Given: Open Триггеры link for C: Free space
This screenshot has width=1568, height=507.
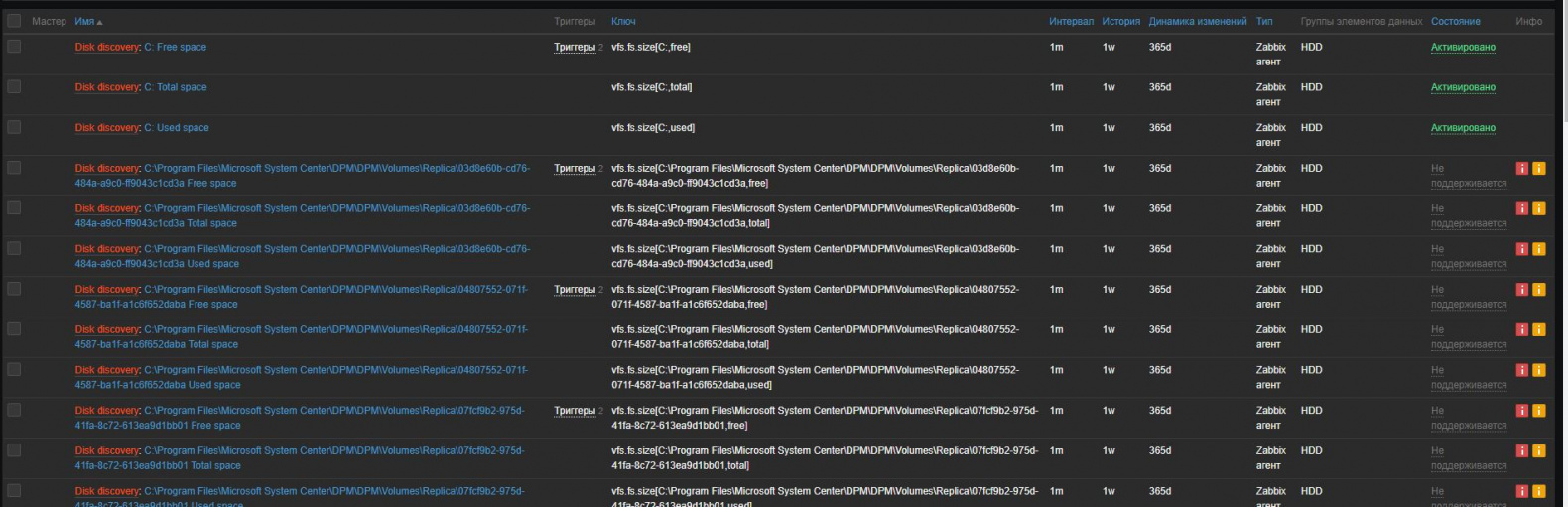Looking at the screenshot, I should point(575,47).
